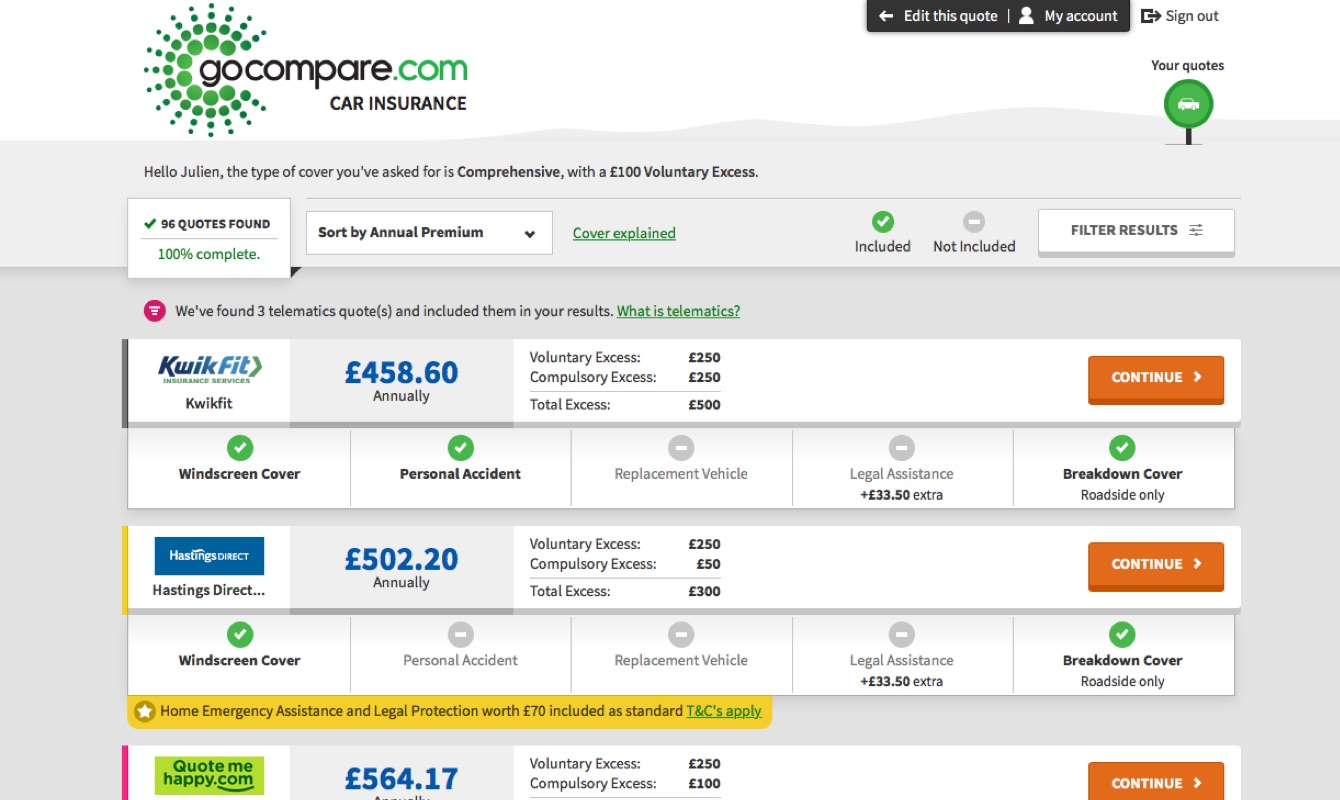This screenshot has width=1340, height=800.
Task: Click the Kwikfit price £458.60
Action: pyautogui.click(x=401, y=372)
